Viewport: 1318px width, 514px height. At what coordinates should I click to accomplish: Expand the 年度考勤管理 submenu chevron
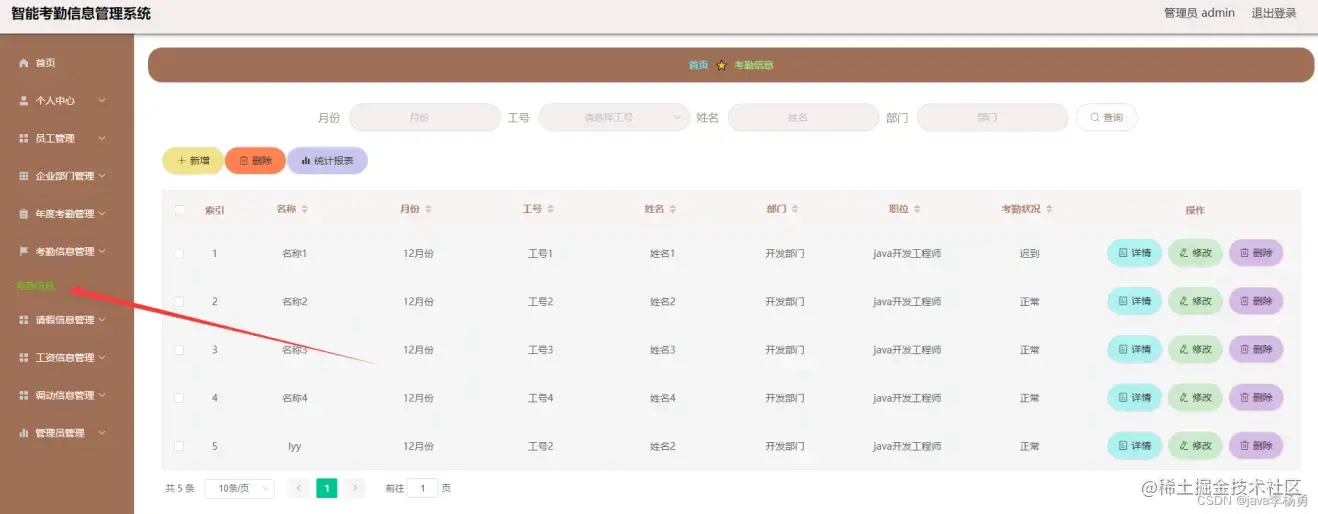tap(102, 214)
